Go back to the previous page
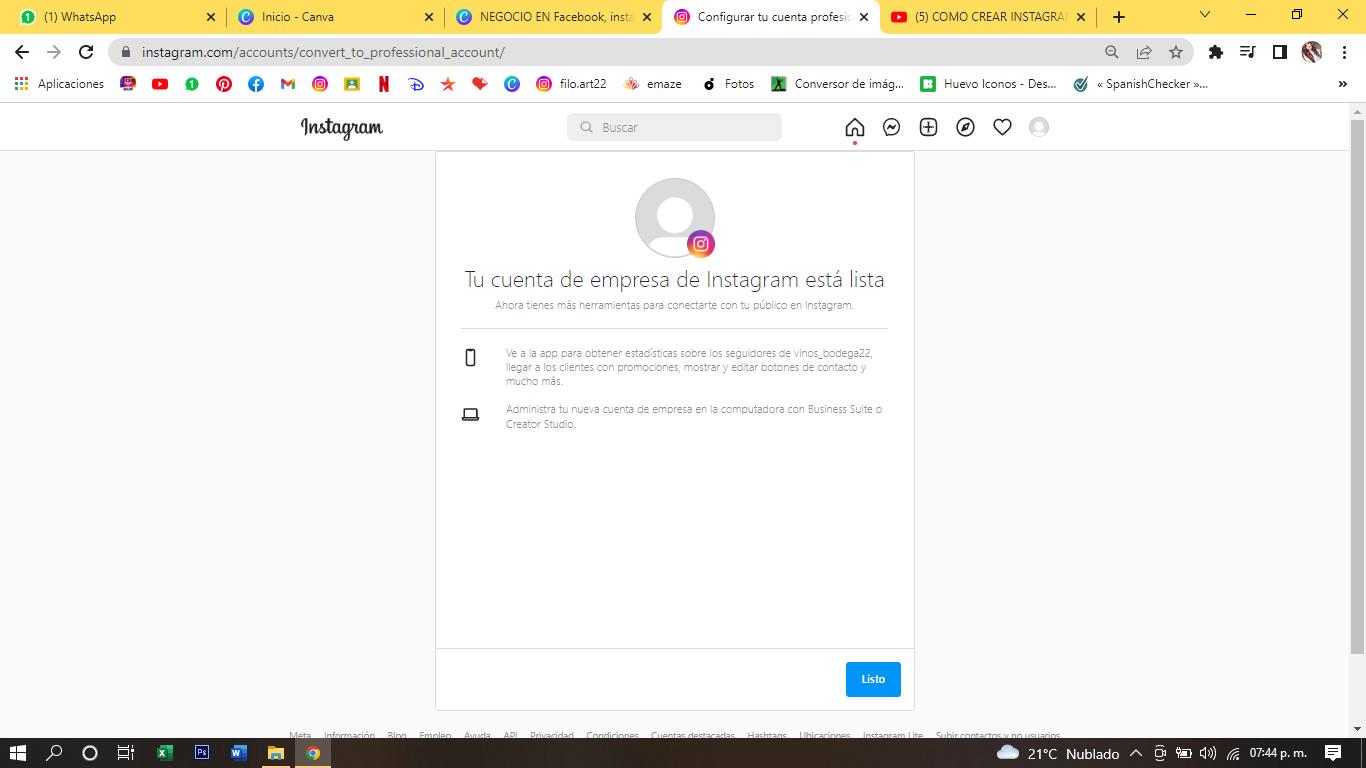Screen dimensions: 1366x768 22,52
